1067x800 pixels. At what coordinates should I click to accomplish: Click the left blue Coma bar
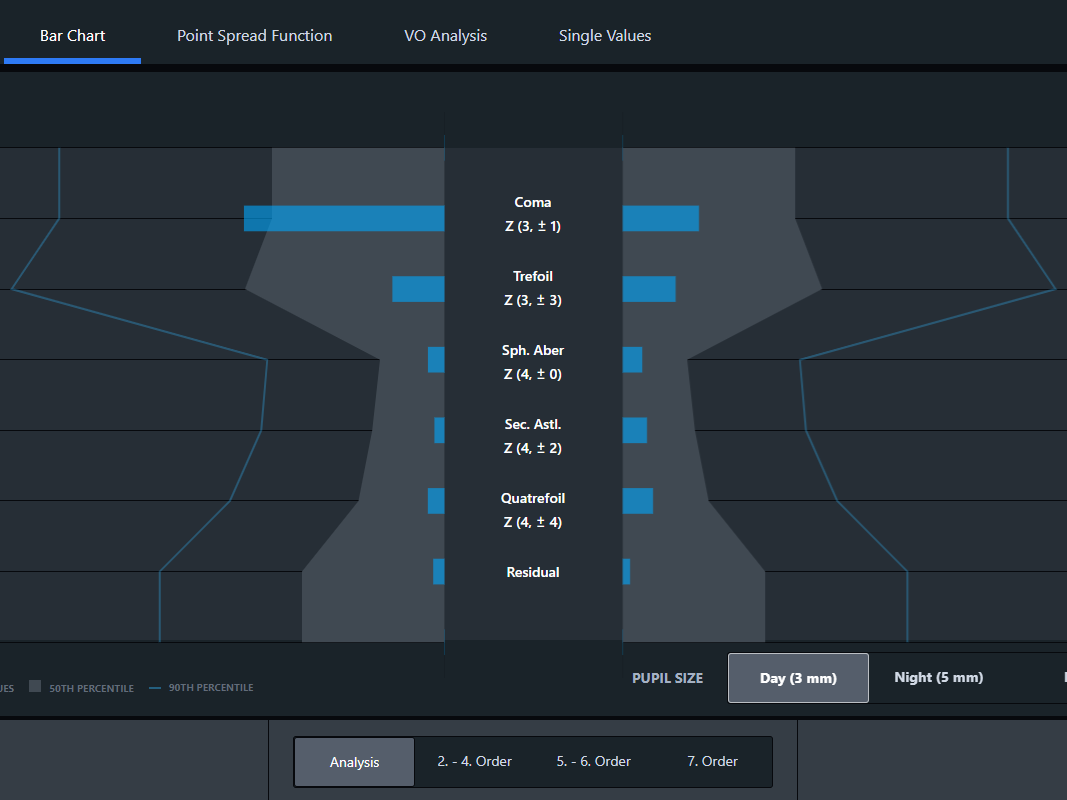tap(344, 218)
